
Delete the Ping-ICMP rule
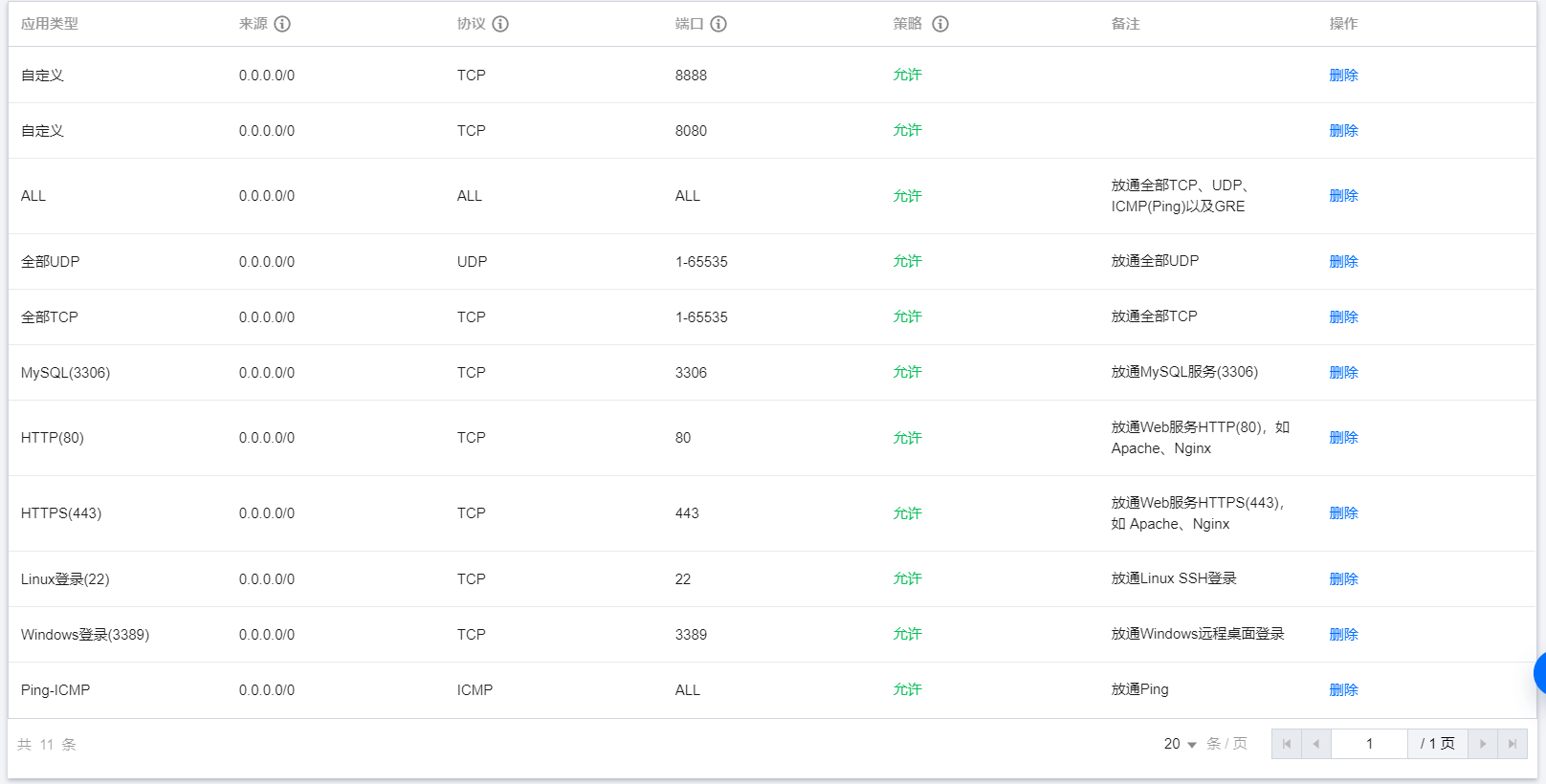pyautogui.click(x=1343, y=690)
